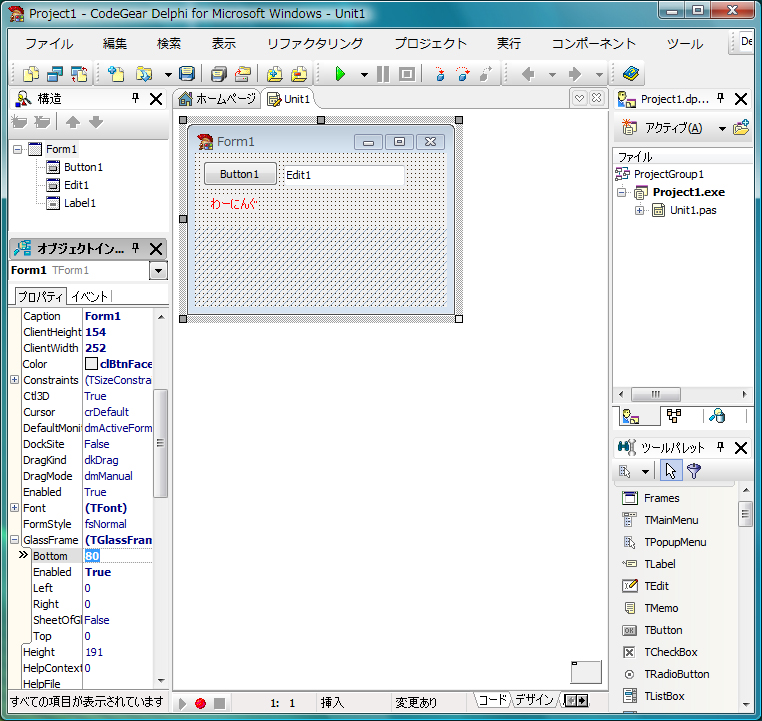Pin the Structure (構造) panel
The height and width of the screenshot is (721, 762).
pos(136,99)
